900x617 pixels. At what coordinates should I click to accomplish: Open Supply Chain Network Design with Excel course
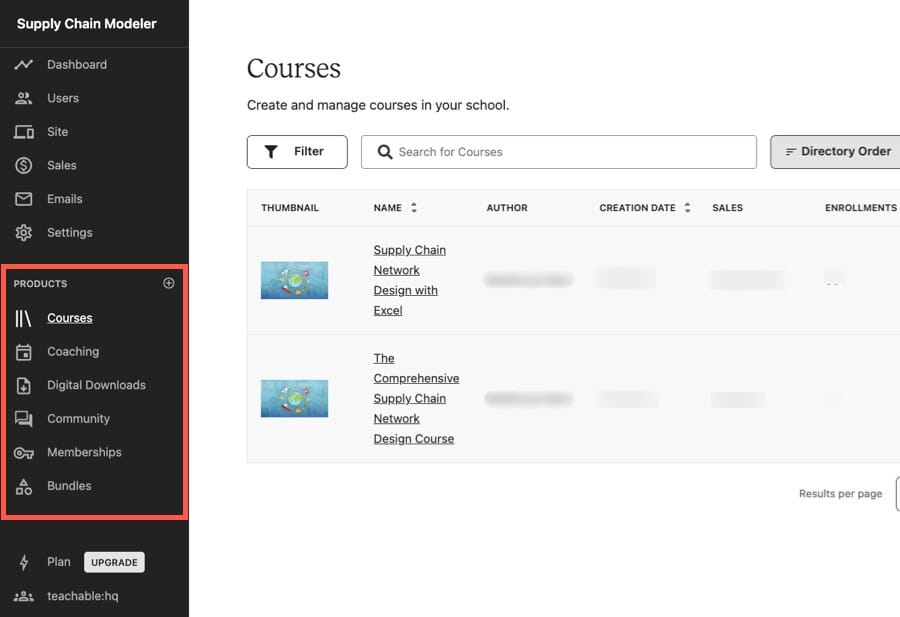tap(409, 280)
